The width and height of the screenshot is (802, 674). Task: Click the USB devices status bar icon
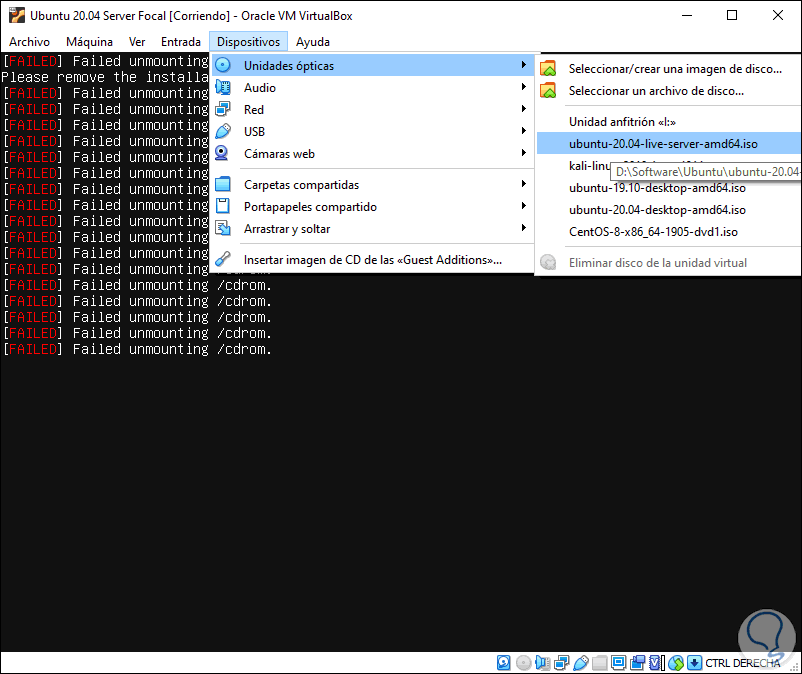pyautogui.click(x=581, y=663)
